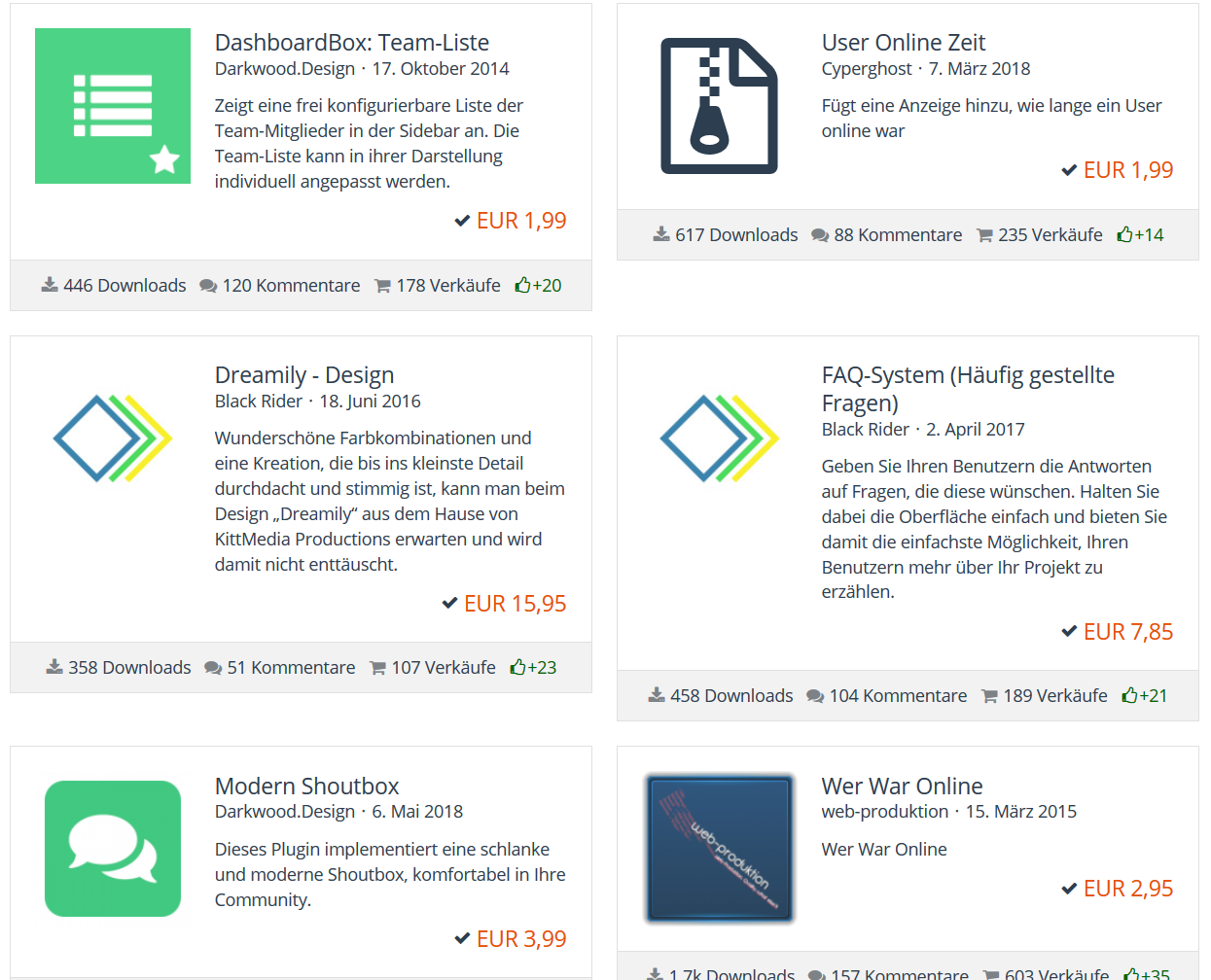Click the download icon beside 446 Downloads
Screen dimensions: 1211x980
[x=50, y=285]
